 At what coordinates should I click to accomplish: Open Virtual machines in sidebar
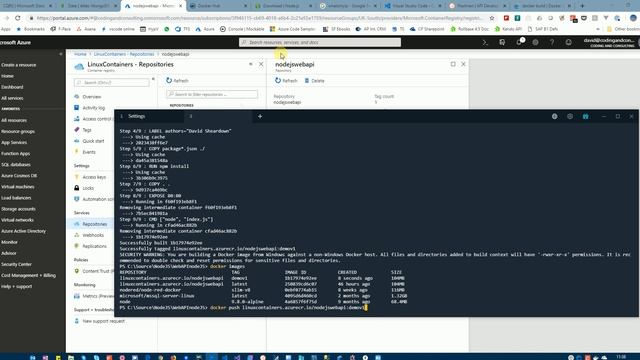[18, 187]
